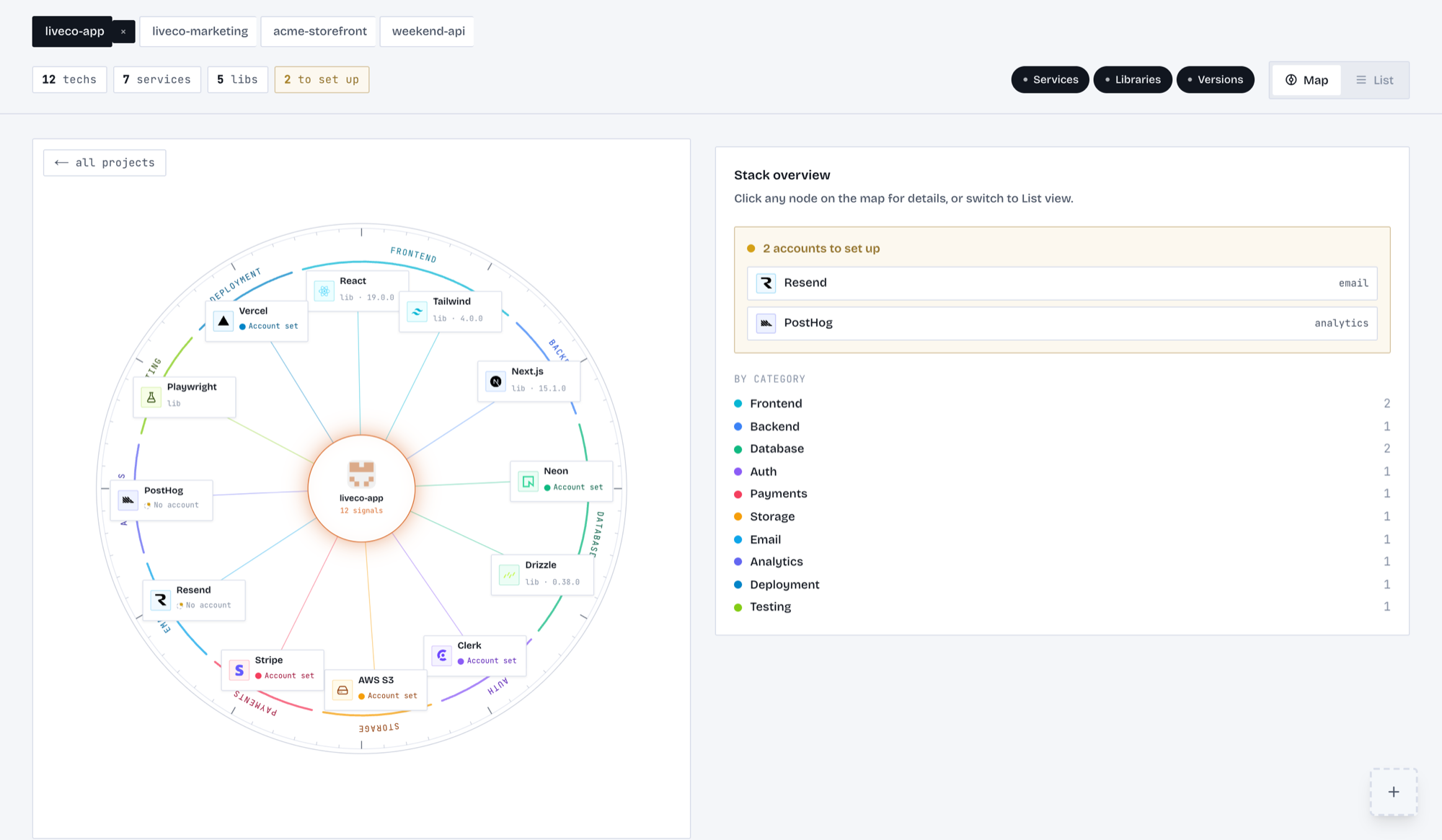The width and height of the screenshot is (1442, 840).
Task: Click the 5 libs counter chip
Action: (238, 79)
